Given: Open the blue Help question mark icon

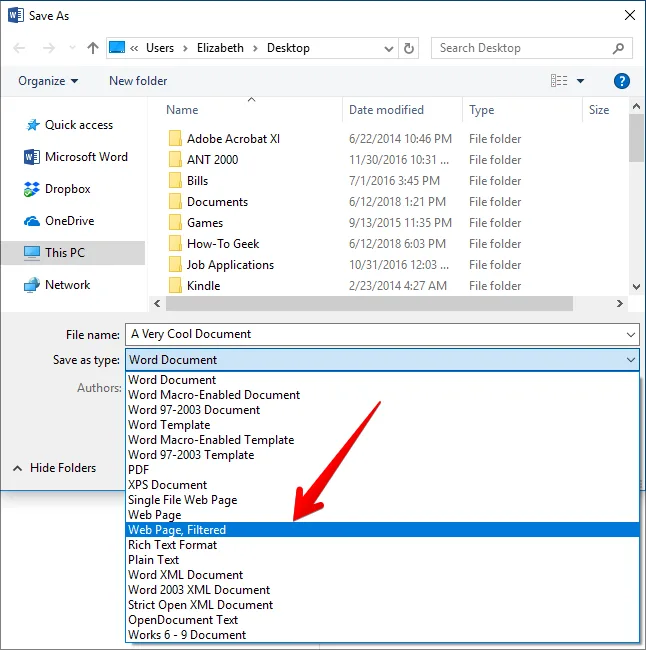Looking at the screenshot, I should point(621,81).
